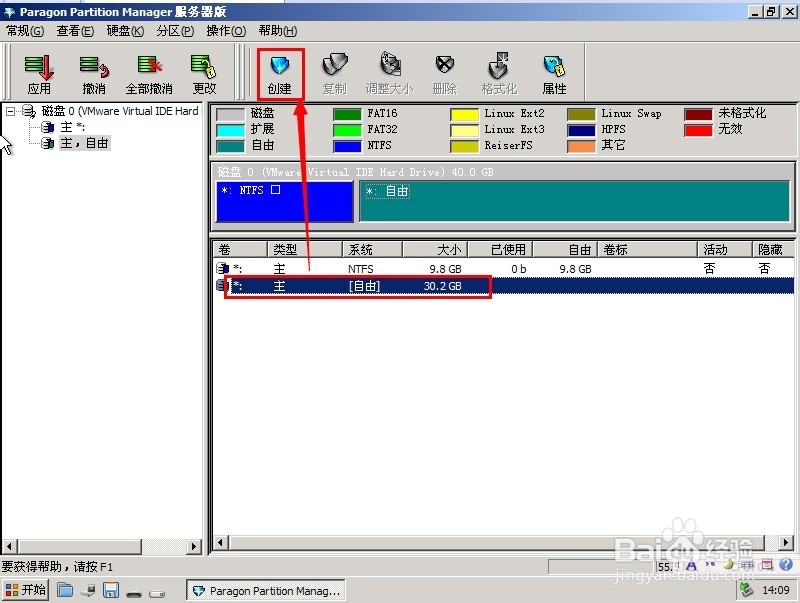Click the 撤消 (Undo) toolbar icon
Image resolution: width=800 pixels, height=603 pixels.
(94, 73)
